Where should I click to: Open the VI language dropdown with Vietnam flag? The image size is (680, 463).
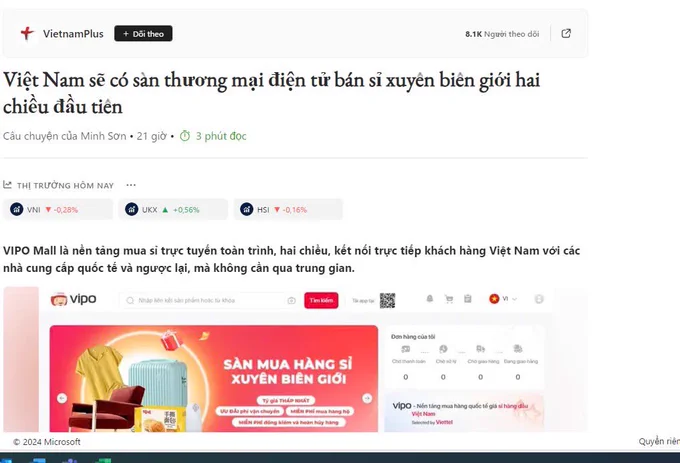tap(503, 299)
